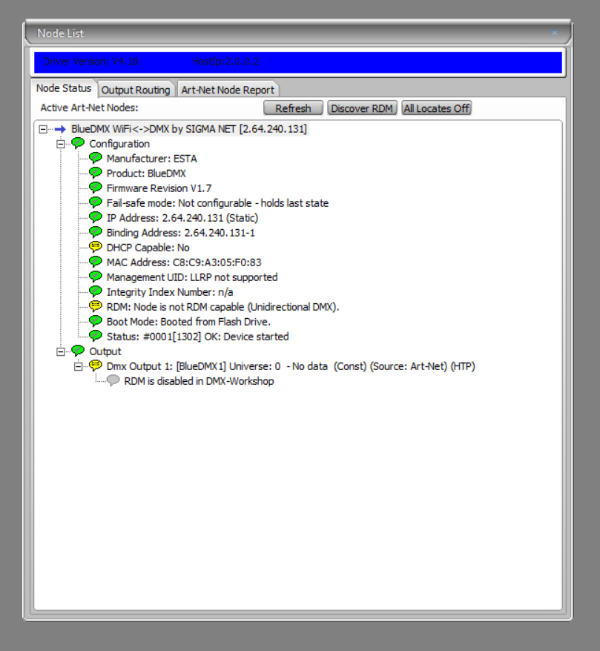Collapse the Configuration tree branch
The image size is (600, 651).
(60, 144)
